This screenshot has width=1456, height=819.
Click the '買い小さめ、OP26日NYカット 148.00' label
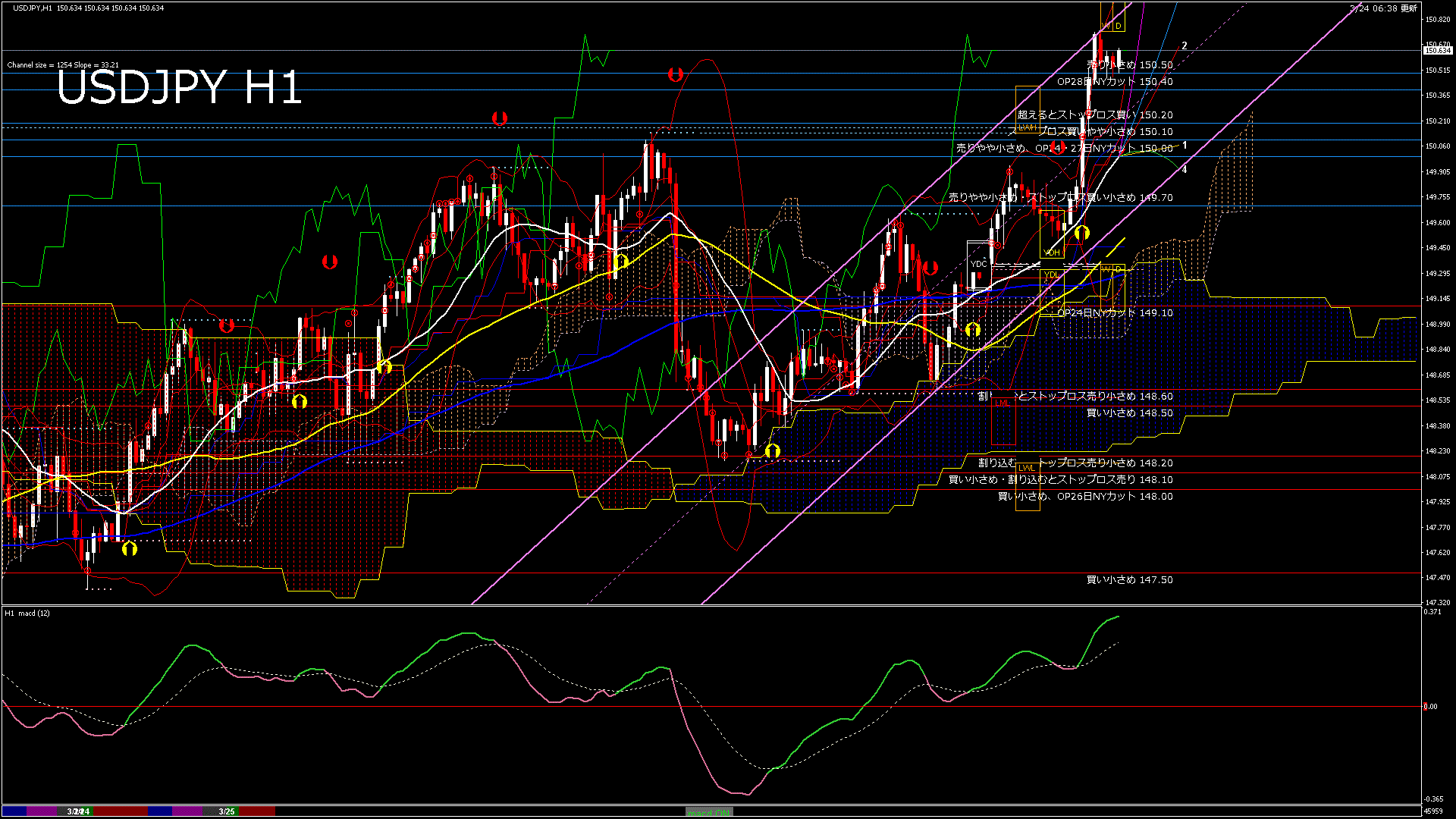1085,497
